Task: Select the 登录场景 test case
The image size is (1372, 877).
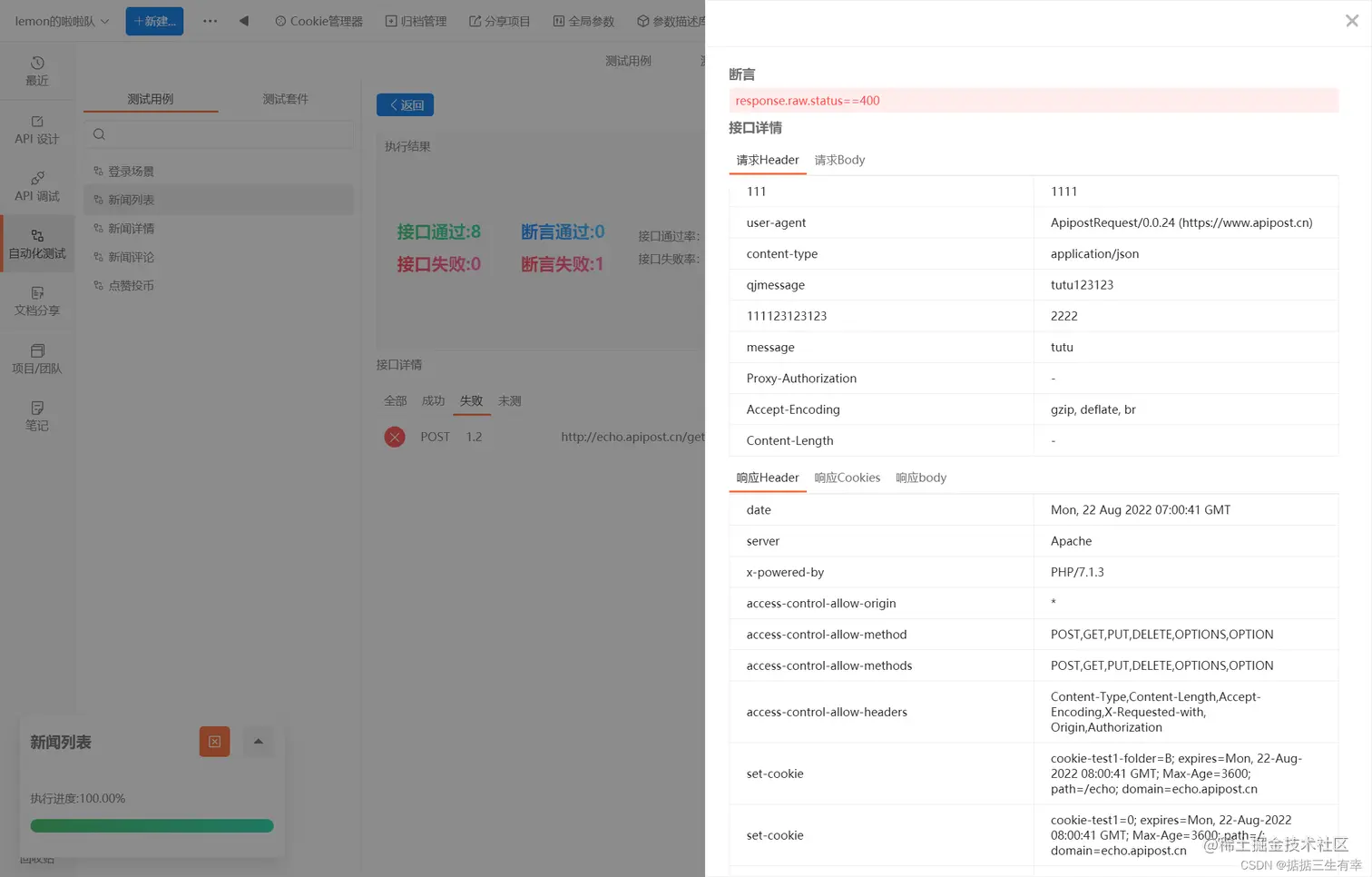Action: (219, 172)
